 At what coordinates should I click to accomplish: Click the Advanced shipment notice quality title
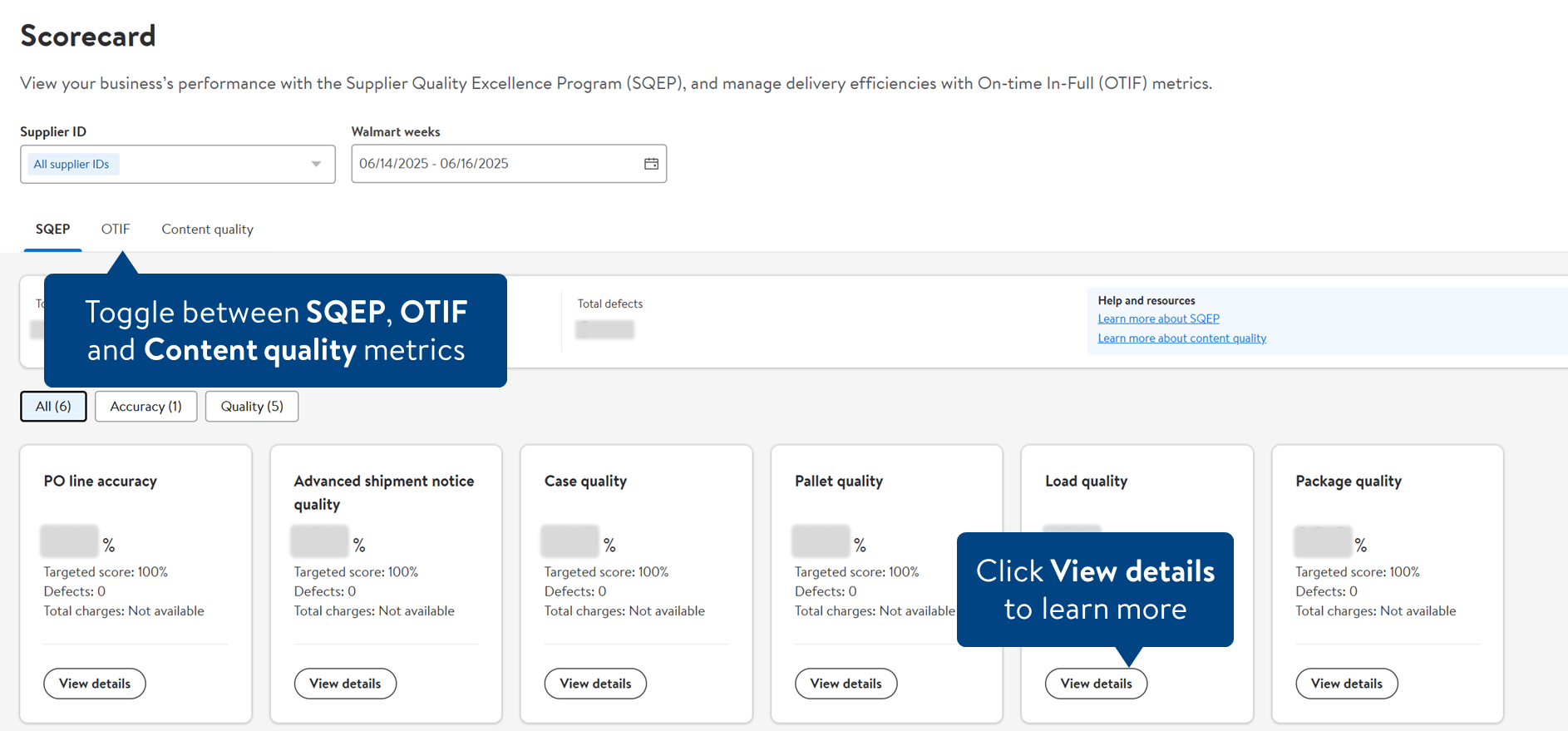[x=384, y=492]
